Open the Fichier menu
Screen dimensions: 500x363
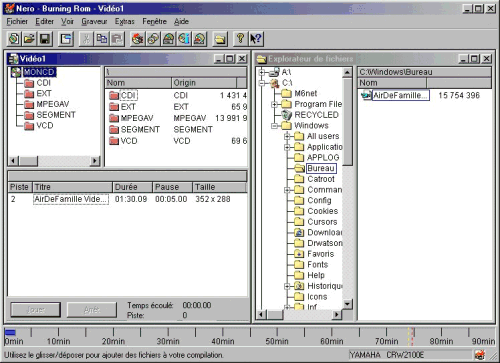[17, 21]
